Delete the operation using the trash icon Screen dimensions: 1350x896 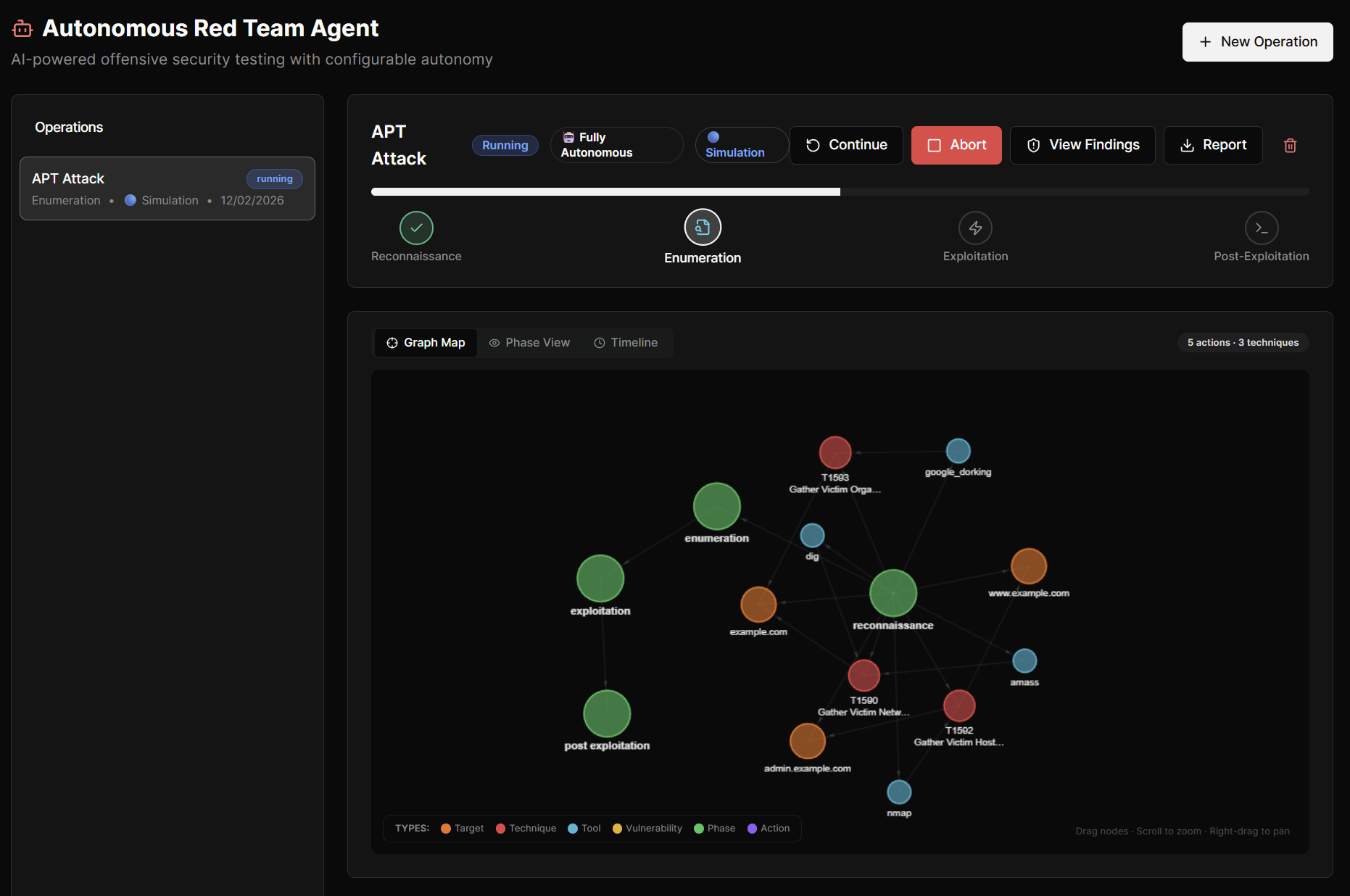(x=1291, y=145)
